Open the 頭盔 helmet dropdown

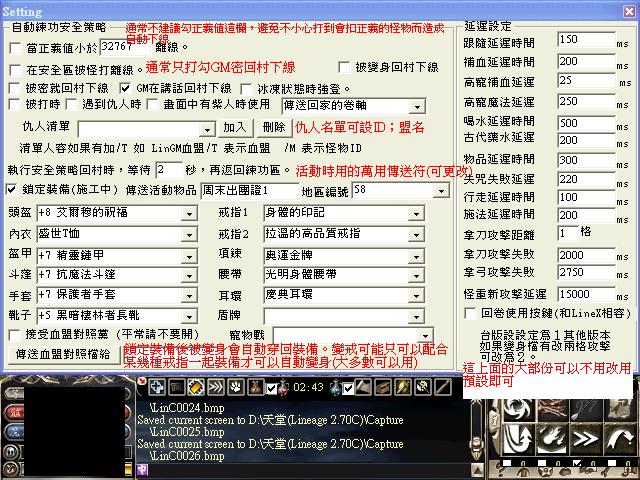point(189,213)
